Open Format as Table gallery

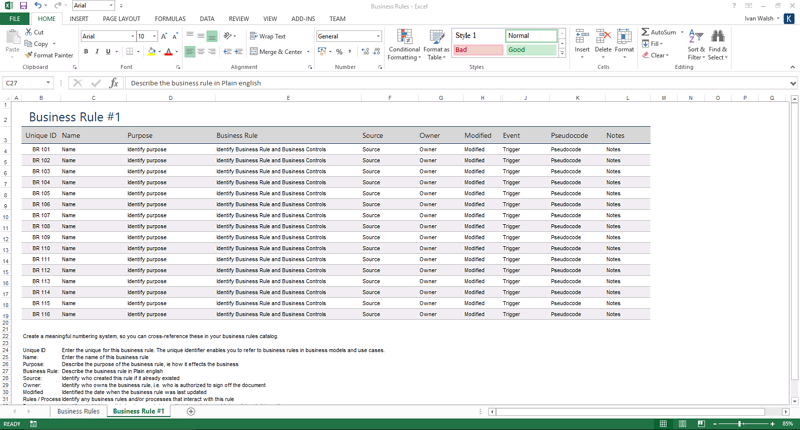tap(436, 45)
